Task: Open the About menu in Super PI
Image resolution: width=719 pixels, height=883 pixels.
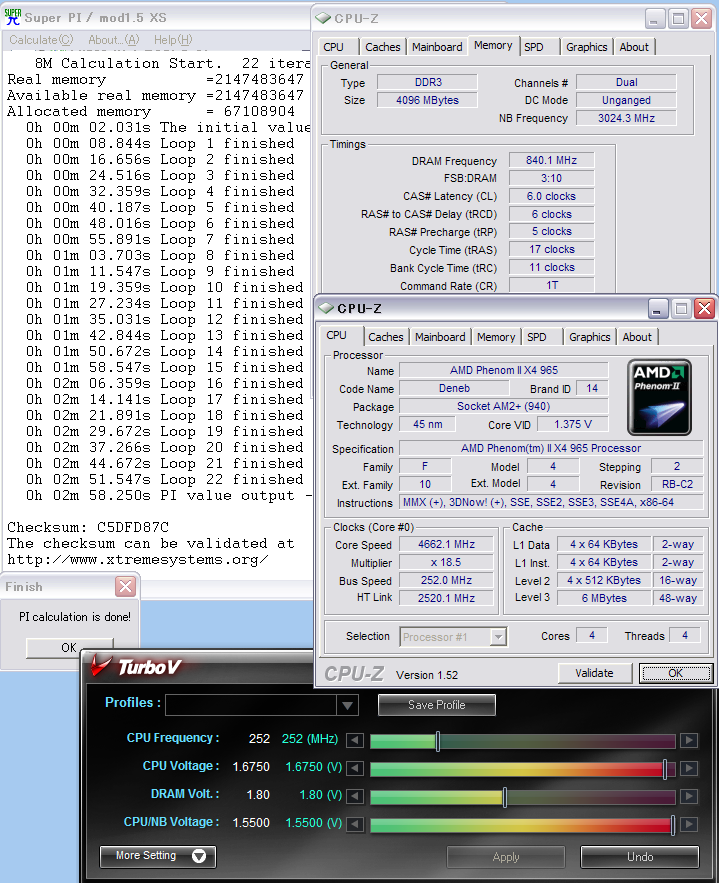Action: (113, 40)
